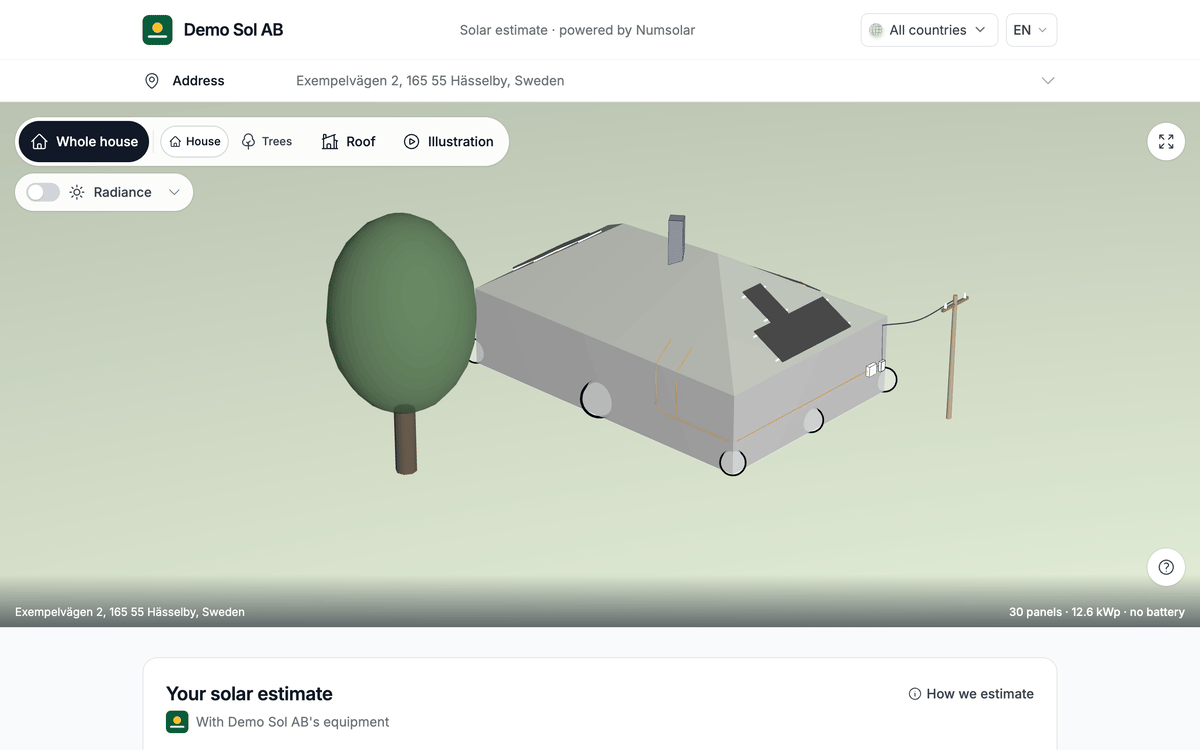This screenshot has width=1200, height=750.
Task: Click the Your solar estimate heading
Action: pos(249,694)
